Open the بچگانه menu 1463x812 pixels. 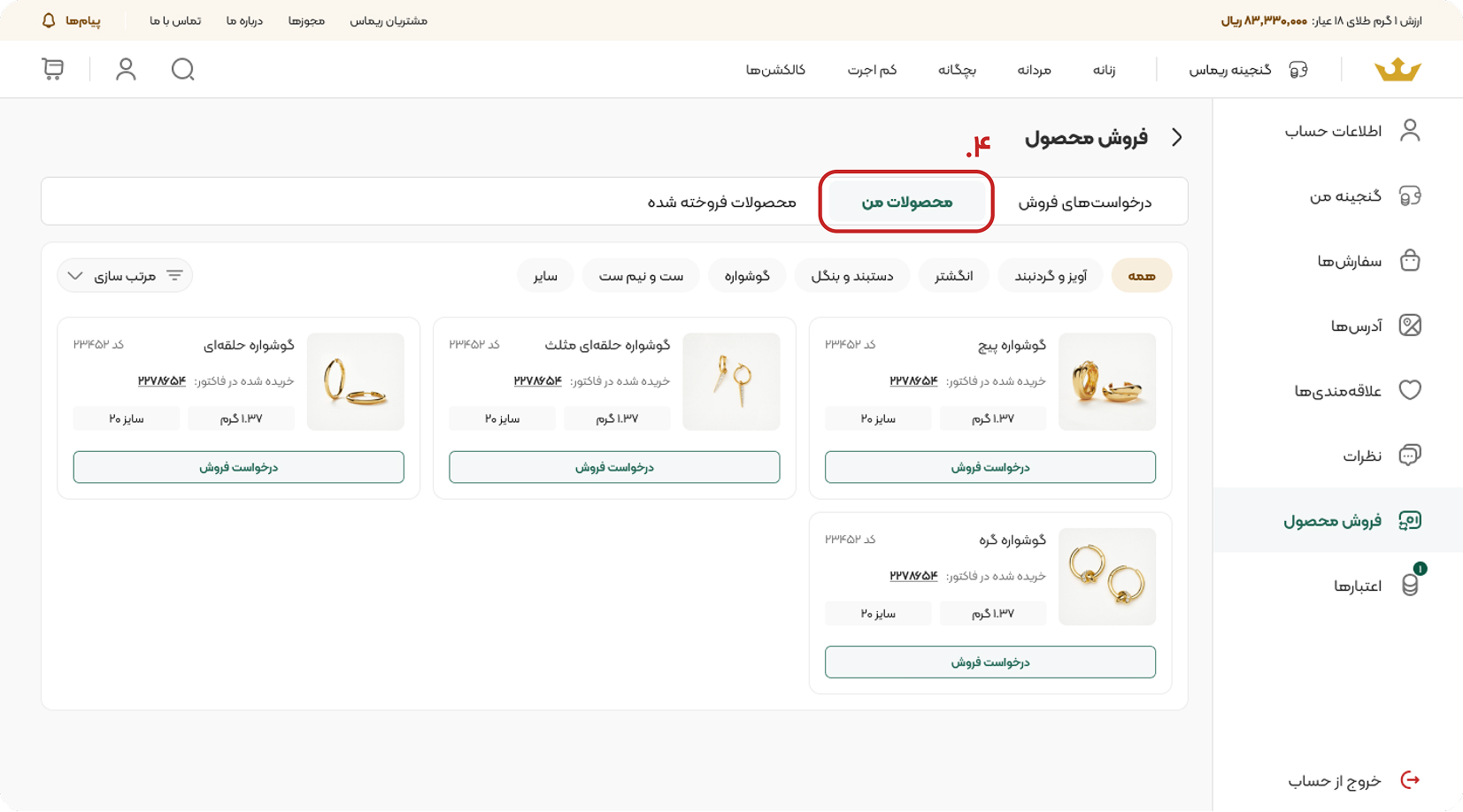[957, 70]
